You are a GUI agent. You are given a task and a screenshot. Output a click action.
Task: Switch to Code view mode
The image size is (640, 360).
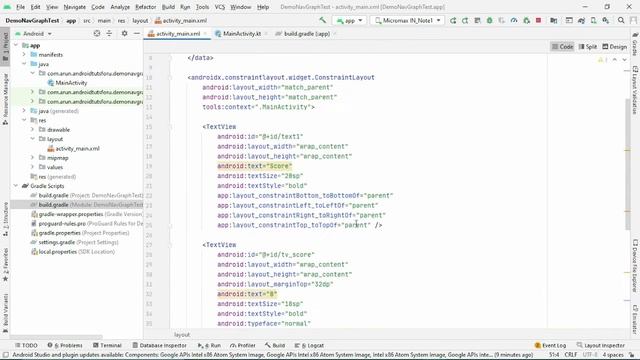pos(562,47)
